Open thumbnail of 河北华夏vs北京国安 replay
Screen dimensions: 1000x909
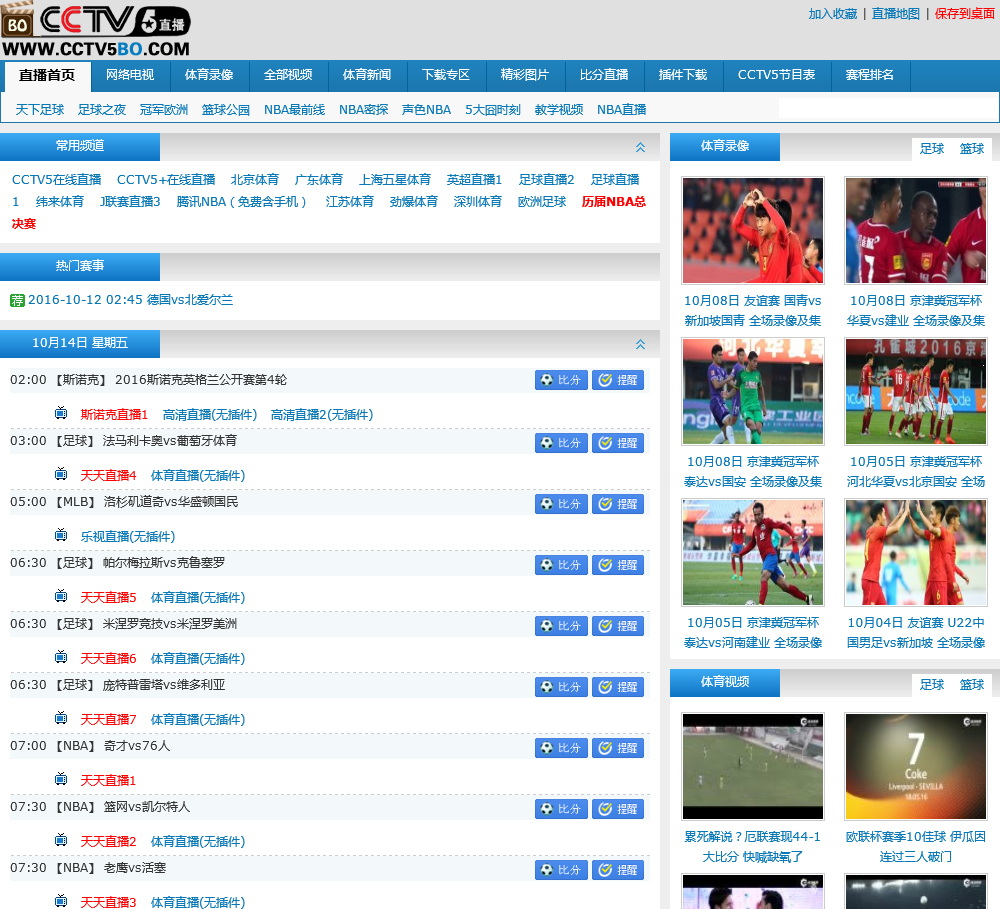tap(916, 391)
